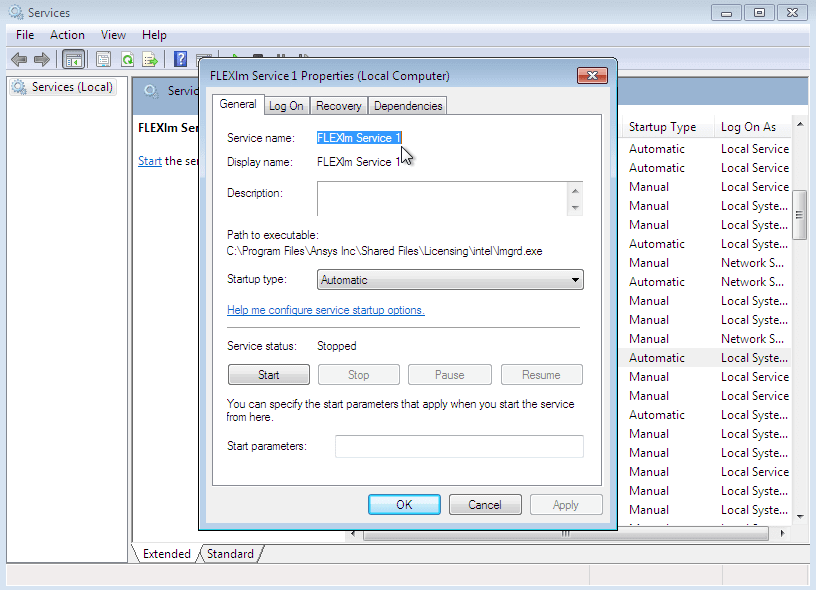Image resolution: width=816 pixels, height=590 pixels.
Task: Click the Dependencies tab
Action: (x=407, y=104)
